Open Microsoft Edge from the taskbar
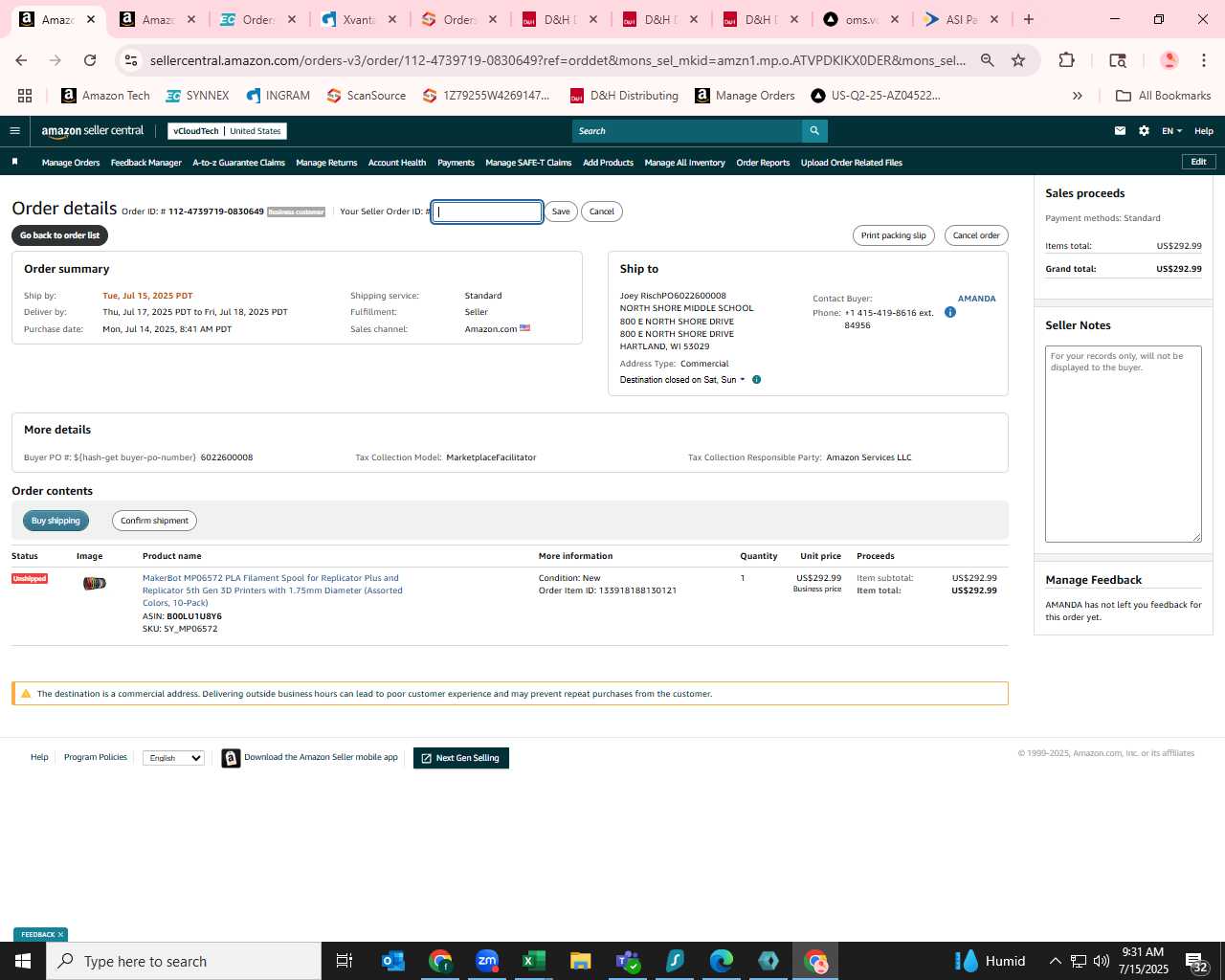 (x=722, y=961)
